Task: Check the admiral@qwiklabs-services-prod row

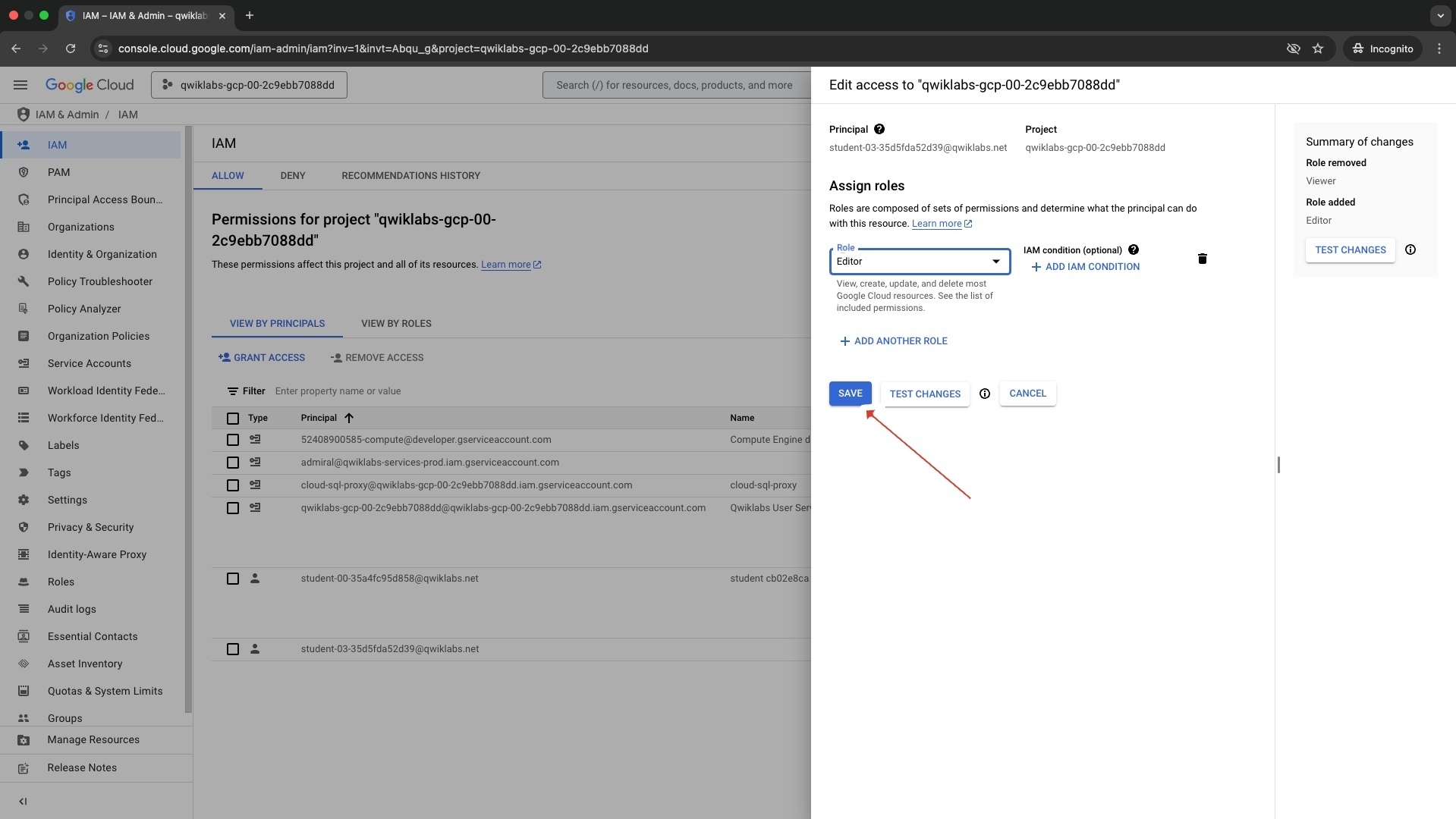Action: [x=233, y=463]
